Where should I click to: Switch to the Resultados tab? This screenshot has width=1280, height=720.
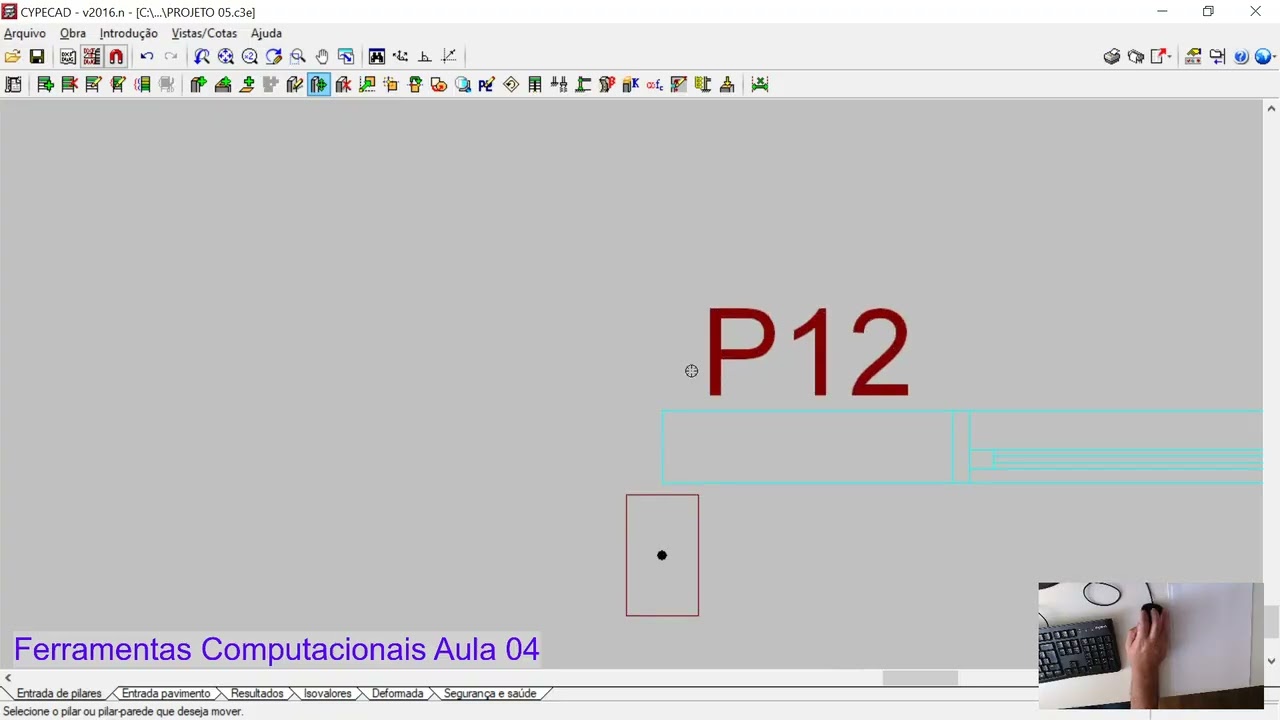257,693
